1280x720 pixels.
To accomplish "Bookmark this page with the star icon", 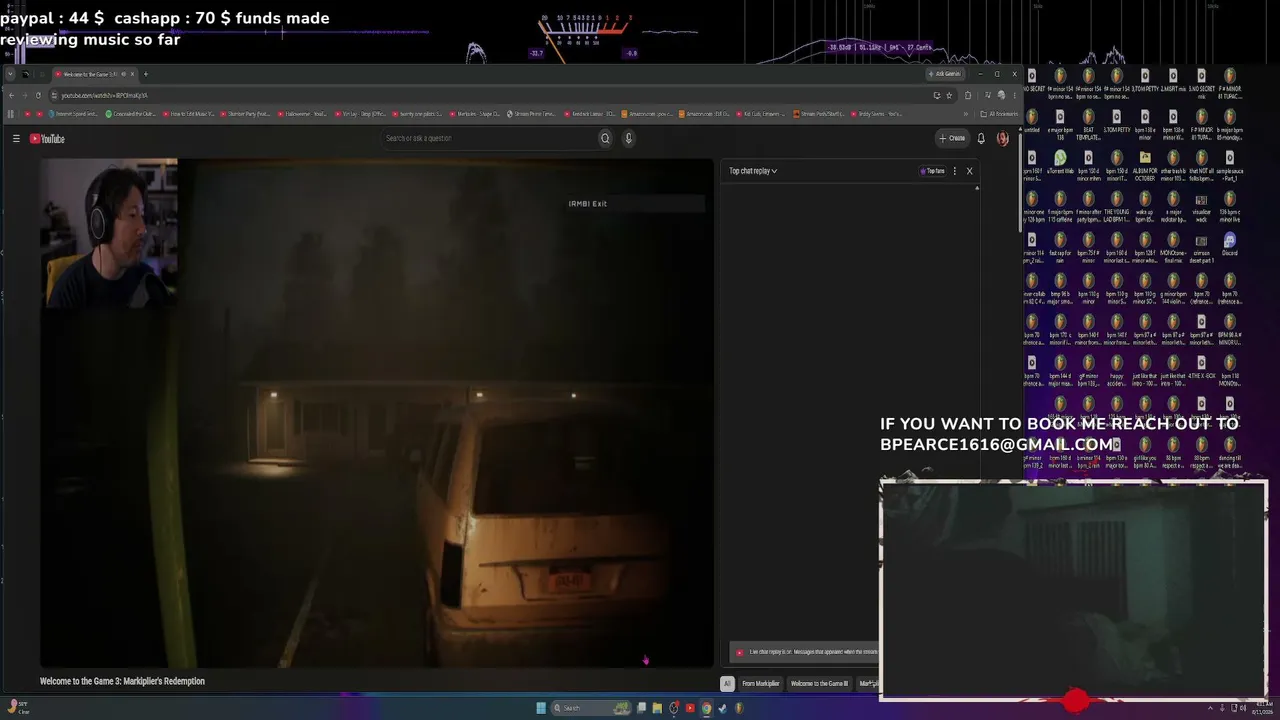I will pos(949,95).
